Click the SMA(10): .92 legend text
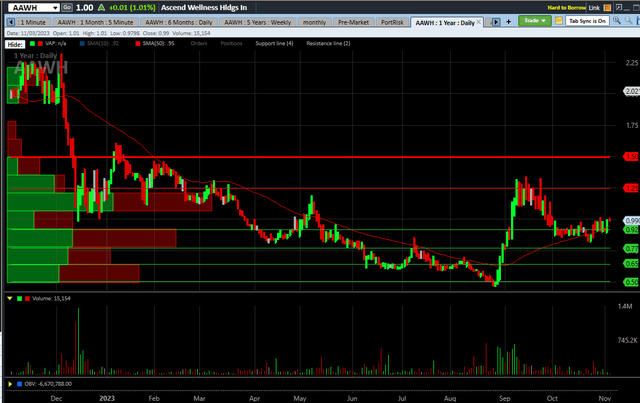Image resolution: width=640 pixels, height=403 pixels. [103, 43]
